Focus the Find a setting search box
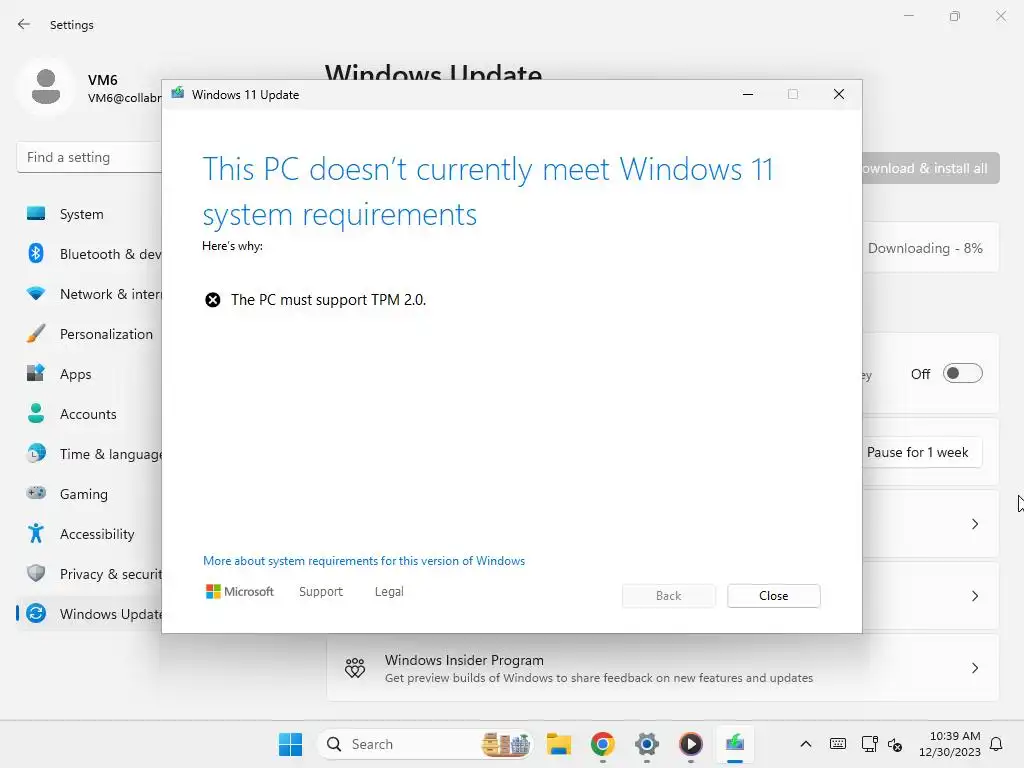The height and width of the screenshot is (768, 1024). click(x=89, y=157)
